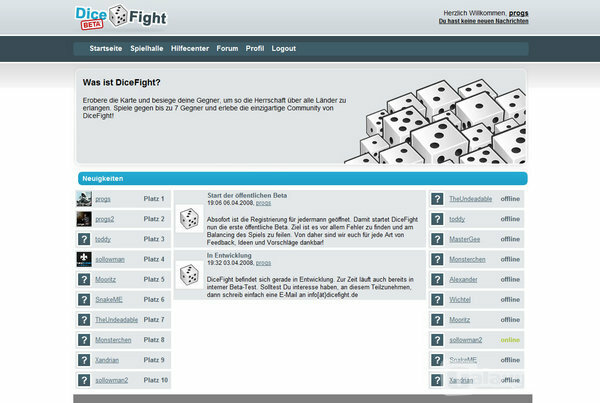600x403 pixels.
Task: Click 'Platz 1' rank label
Action: coord(154,199)
